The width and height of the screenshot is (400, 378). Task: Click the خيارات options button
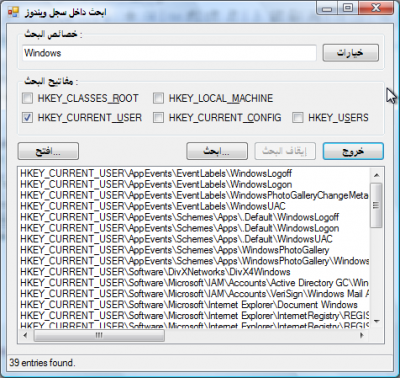click(351, 53)
